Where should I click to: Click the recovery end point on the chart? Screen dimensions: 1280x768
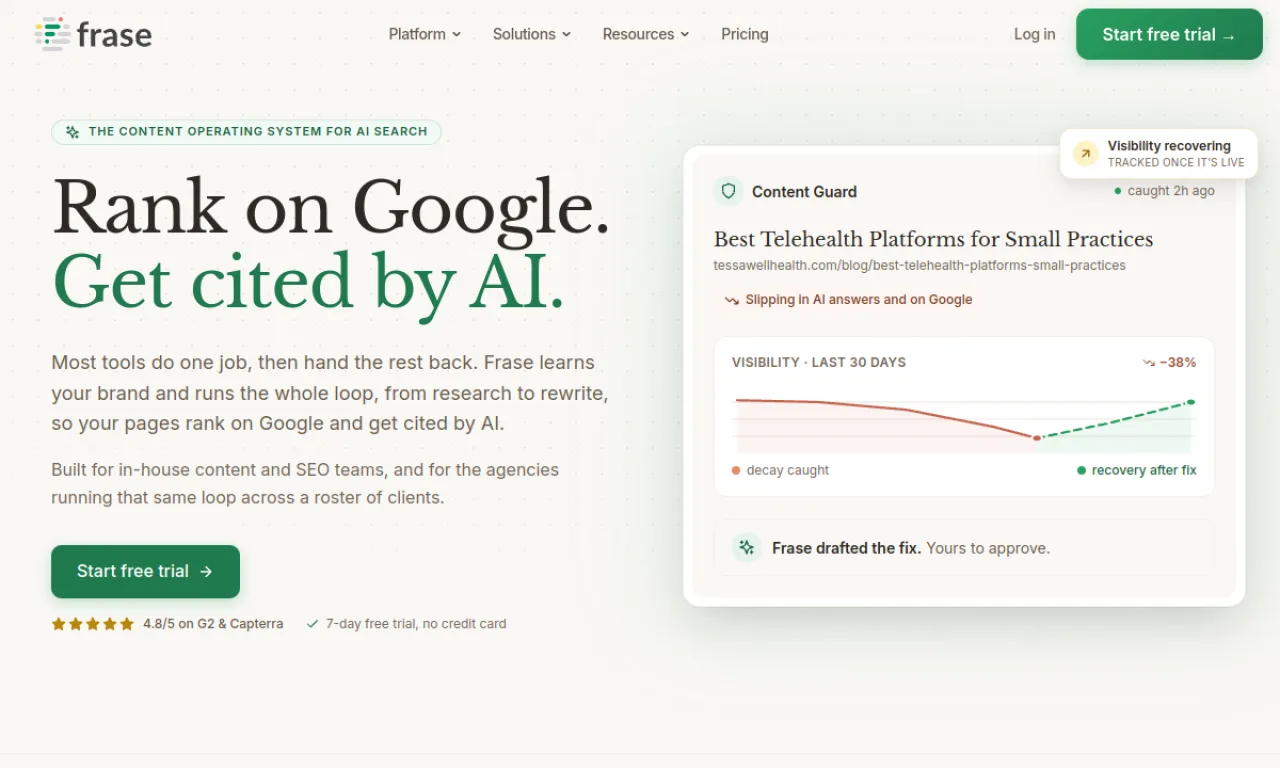click(1191, 402)
